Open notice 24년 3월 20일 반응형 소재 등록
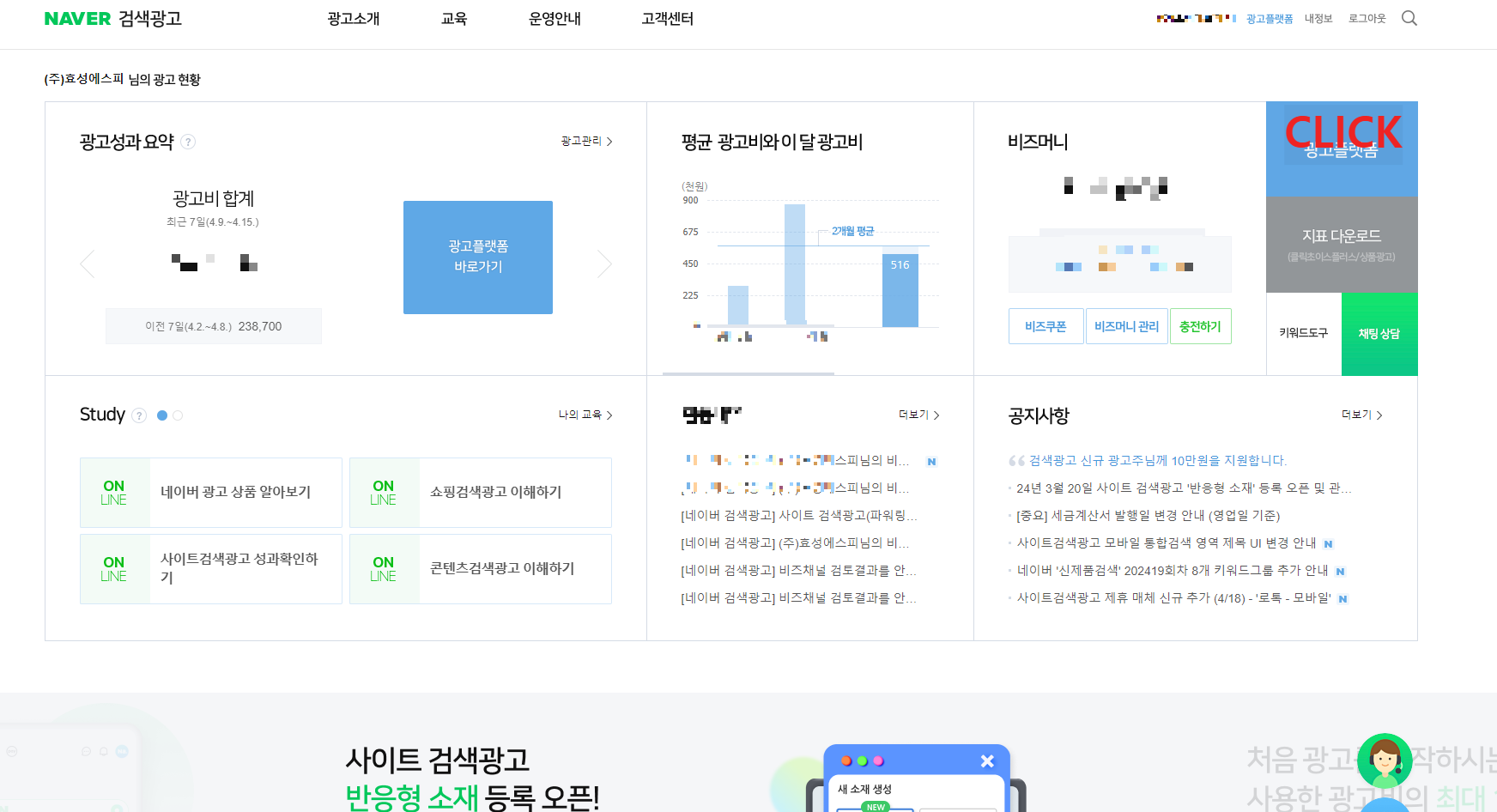This screenshot has width=1497, height=812. [1184, 488]
